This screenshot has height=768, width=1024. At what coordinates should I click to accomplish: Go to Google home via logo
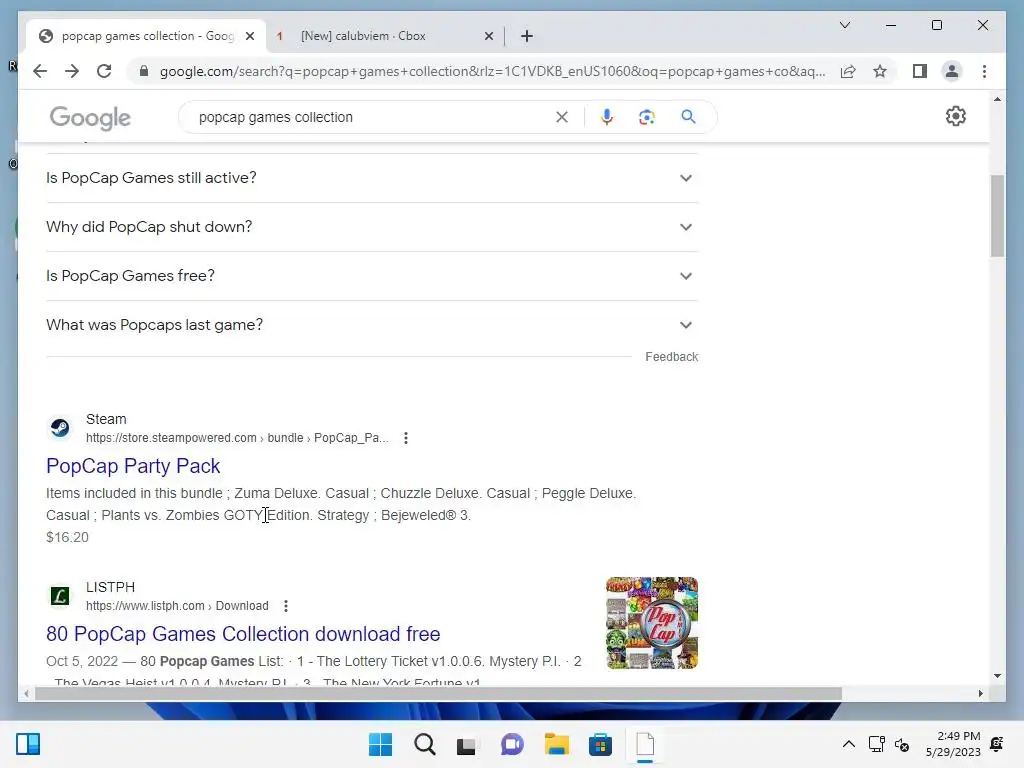point(90,118)
